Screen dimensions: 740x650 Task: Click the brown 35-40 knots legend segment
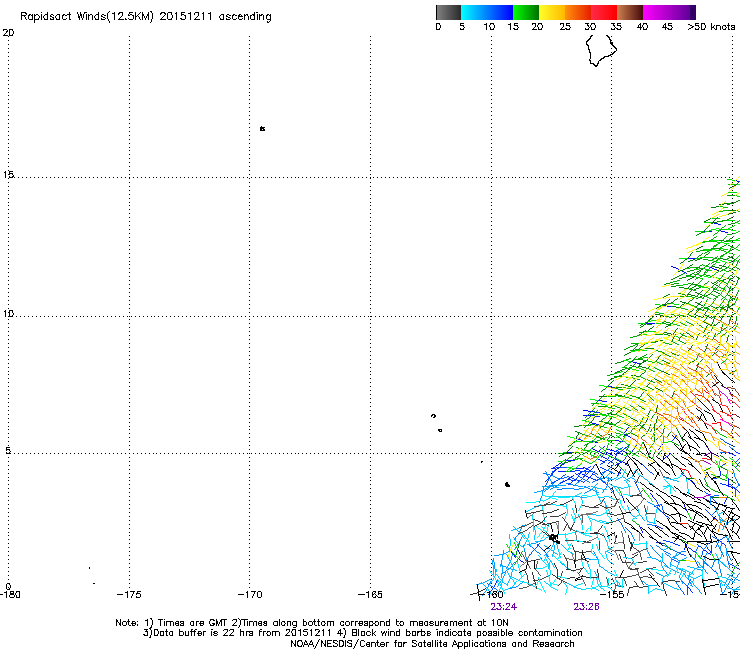click(x=630, y=12)
